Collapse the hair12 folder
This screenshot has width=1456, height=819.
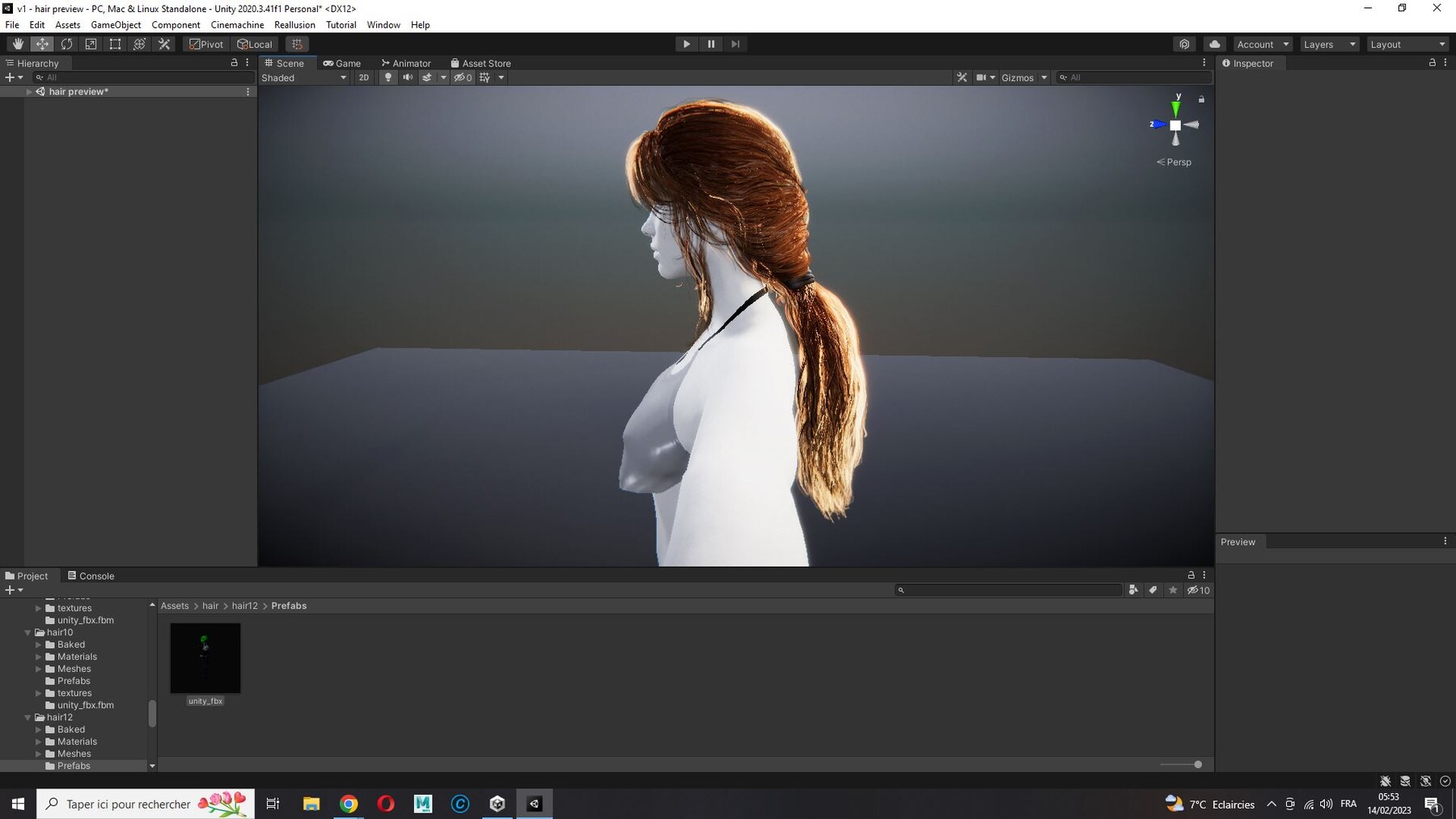click(x=28, y=717)
